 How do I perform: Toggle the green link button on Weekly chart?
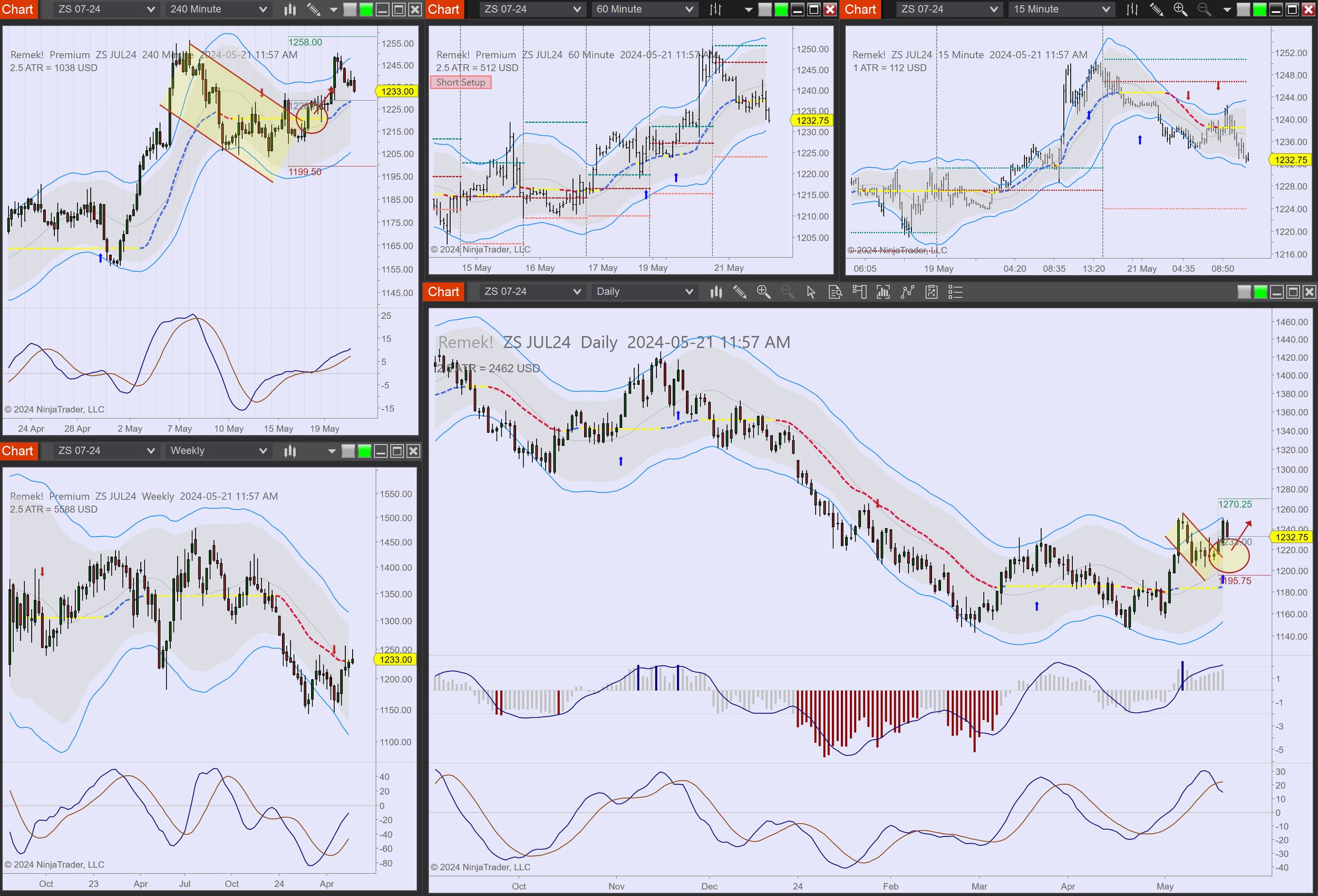[x=365, y=451]
